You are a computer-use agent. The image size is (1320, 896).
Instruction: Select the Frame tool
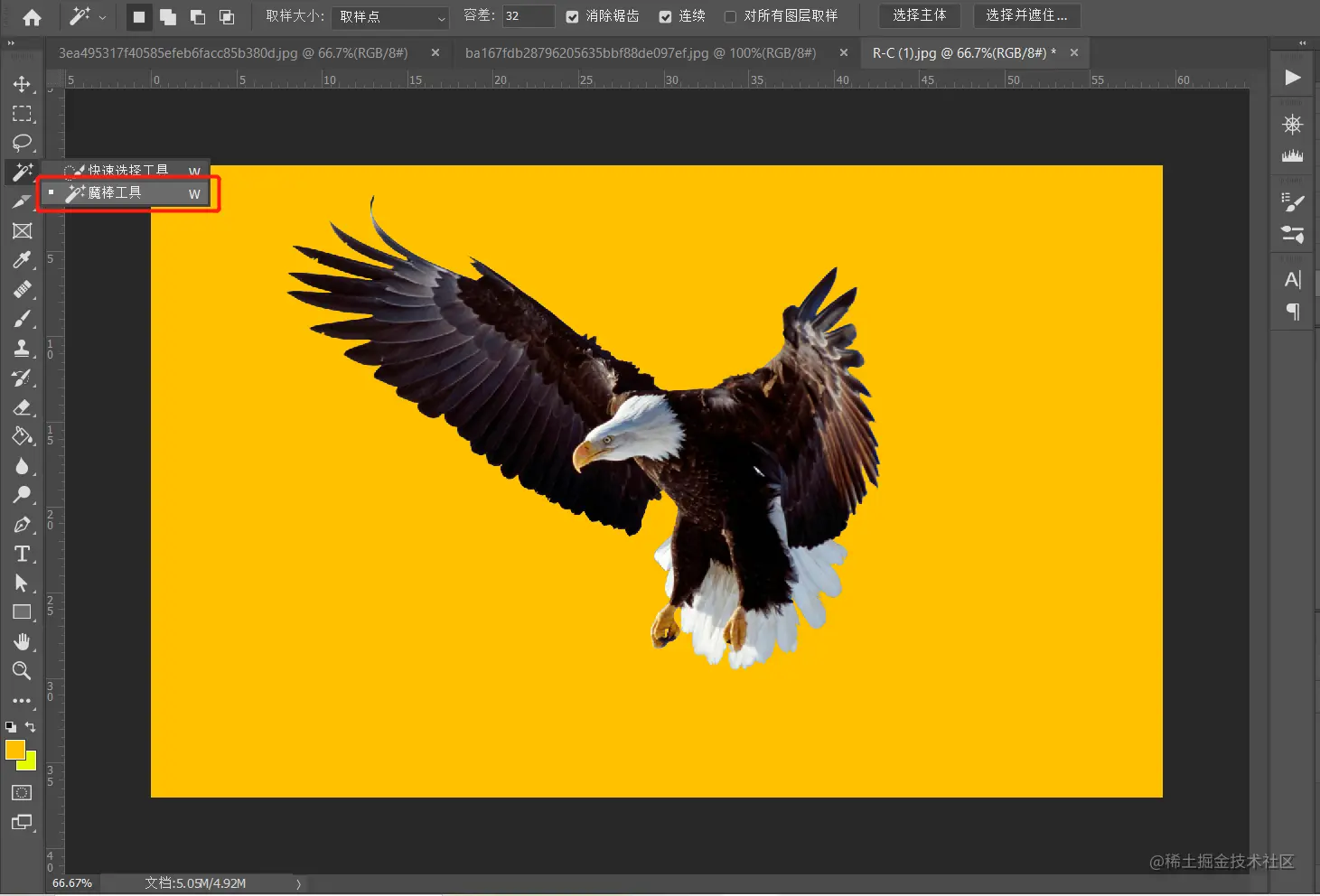(x=22, y=231)
